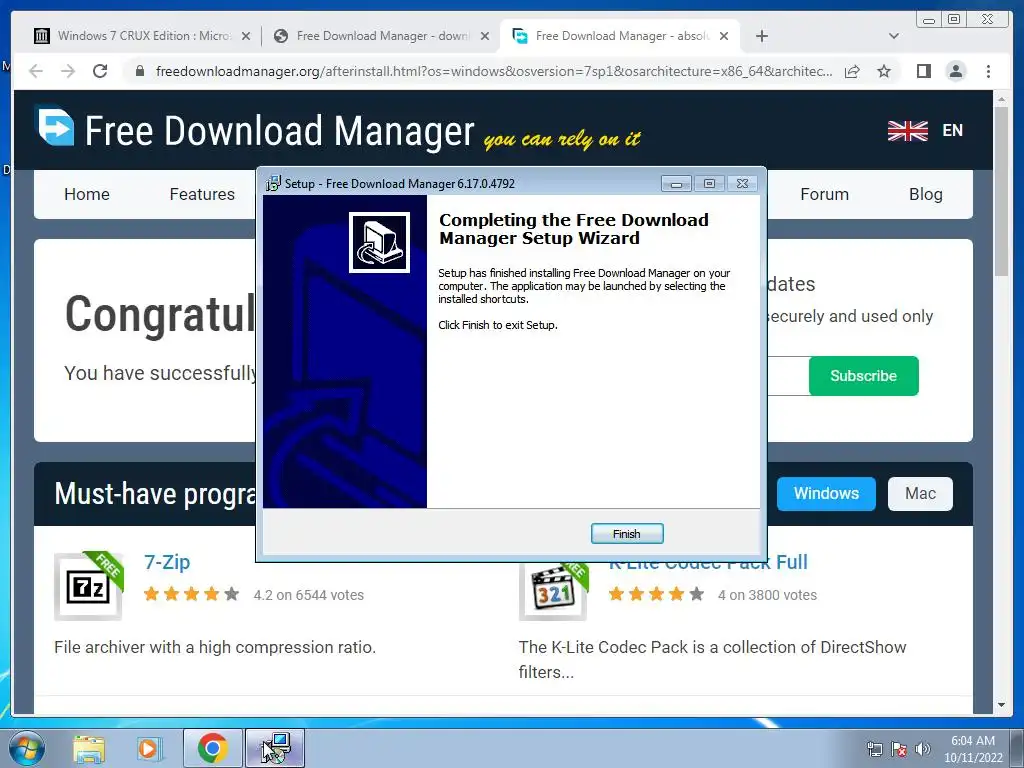
Task: Close the Windows 7 CRUX Edition tab
Action: tap(246, 36)
